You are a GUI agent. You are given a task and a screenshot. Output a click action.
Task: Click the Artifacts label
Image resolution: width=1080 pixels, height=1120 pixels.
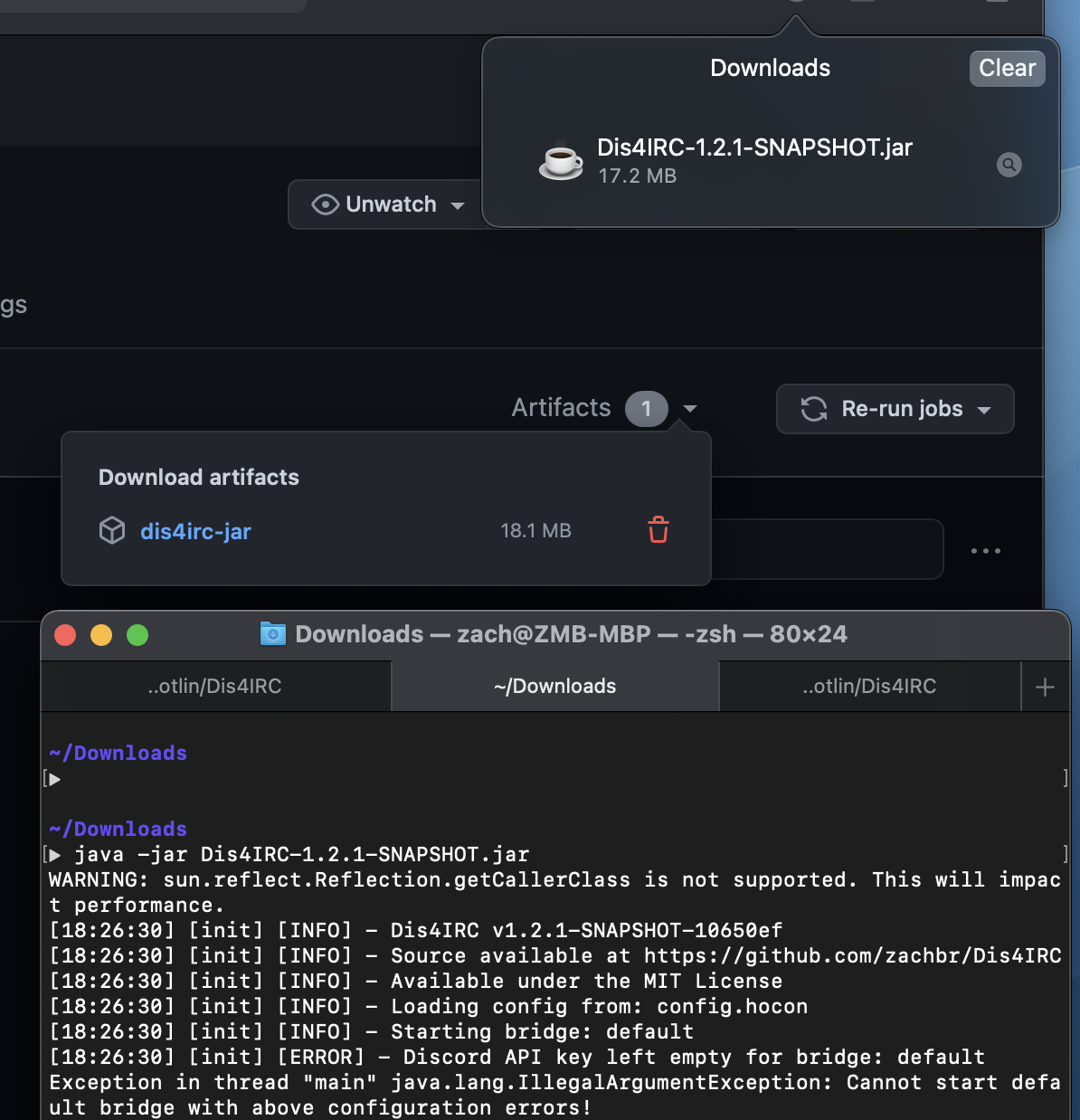pos(561,407)
